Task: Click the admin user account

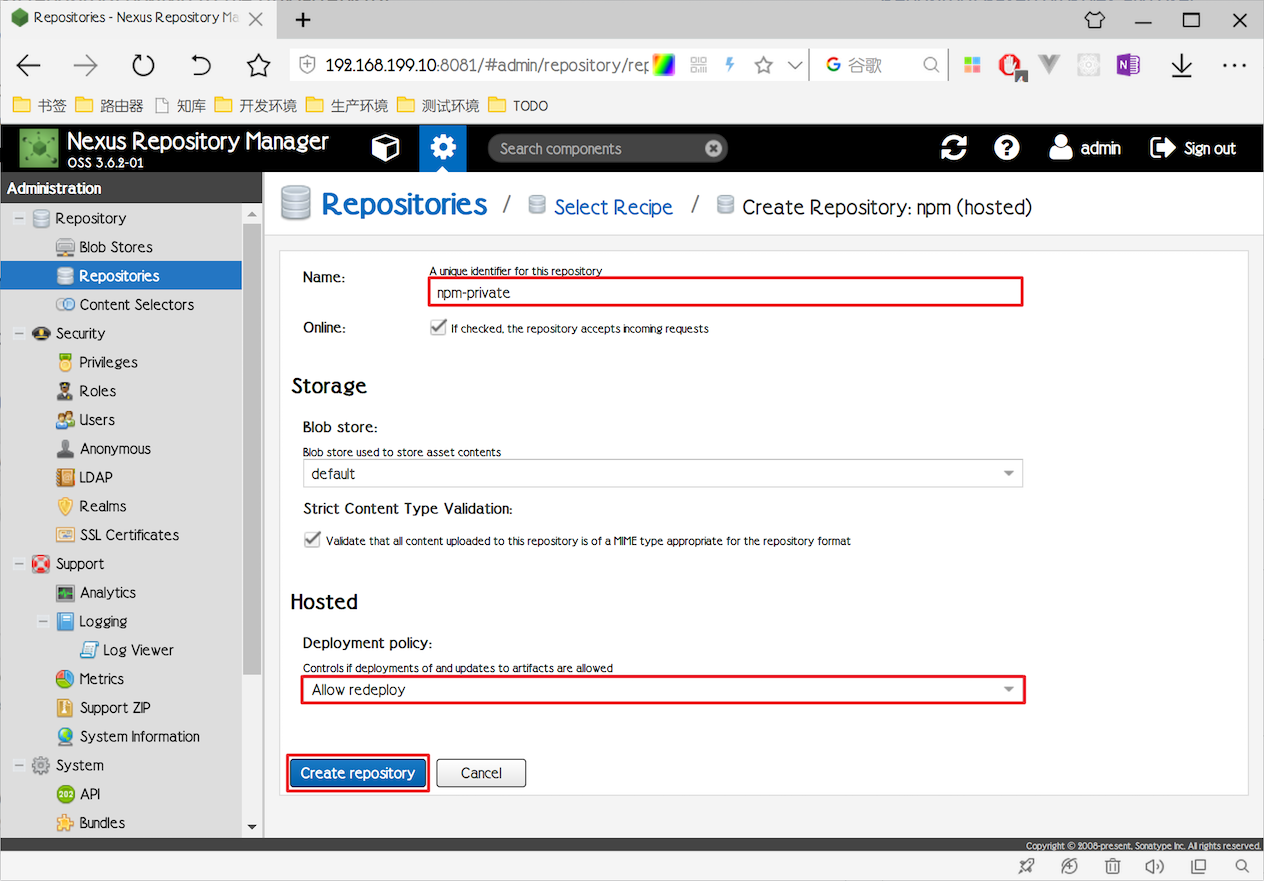Action: 1085,148
